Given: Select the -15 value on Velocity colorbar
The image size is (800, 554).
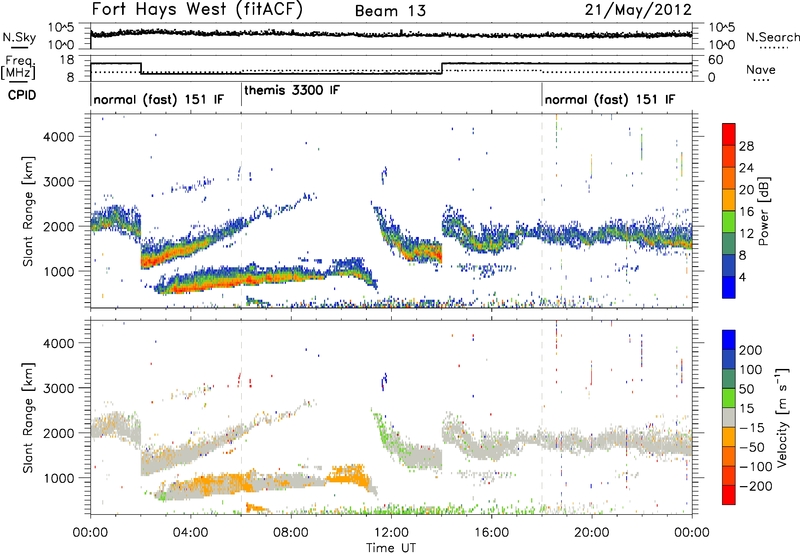Looking at the screenshot, I should pos(752,427).
